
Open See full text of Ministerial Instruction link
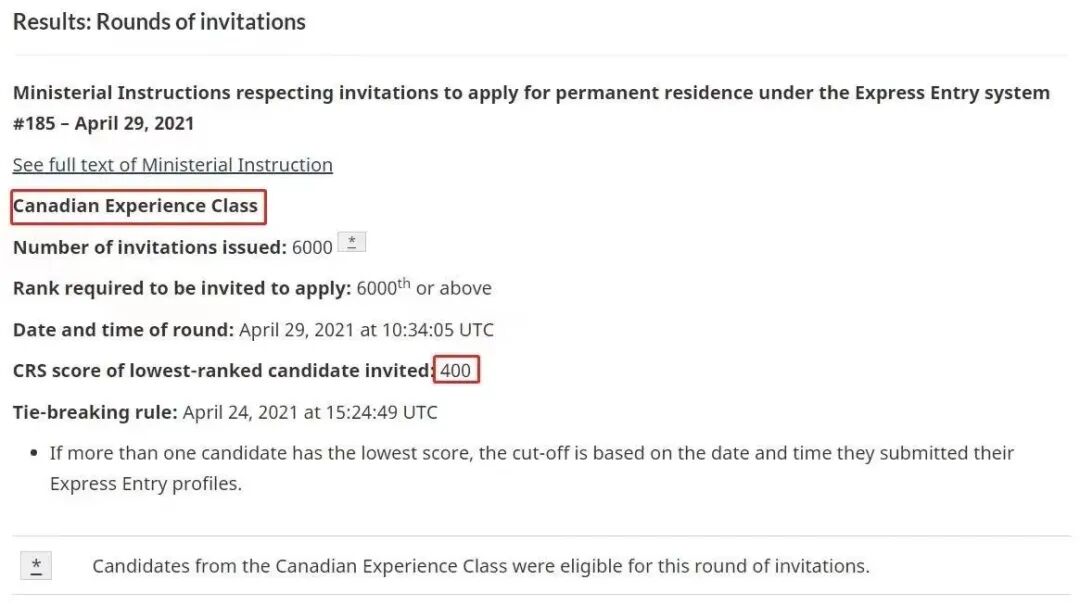(x=172, y=165)
